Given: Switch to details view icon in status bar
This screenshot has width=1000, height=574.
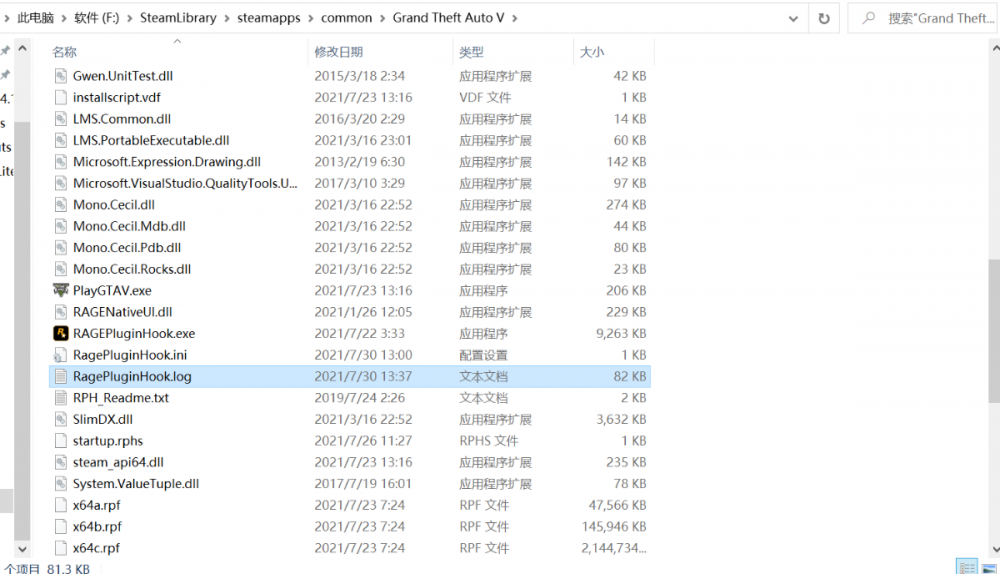Looking at the screenshot, I should pyautogui.click(x=967, y=567).
